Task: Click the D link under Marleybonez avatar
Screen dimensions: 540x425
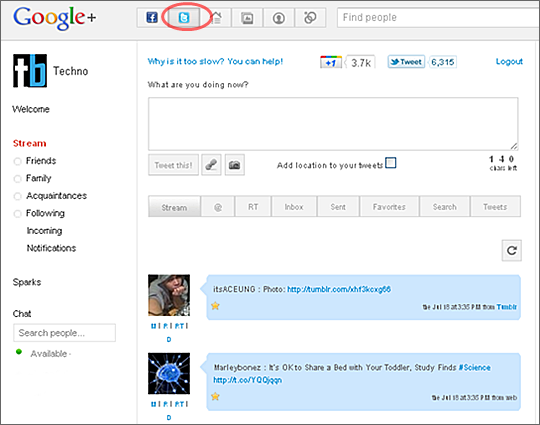Action: pyautogui.click(x=169, y=418)
